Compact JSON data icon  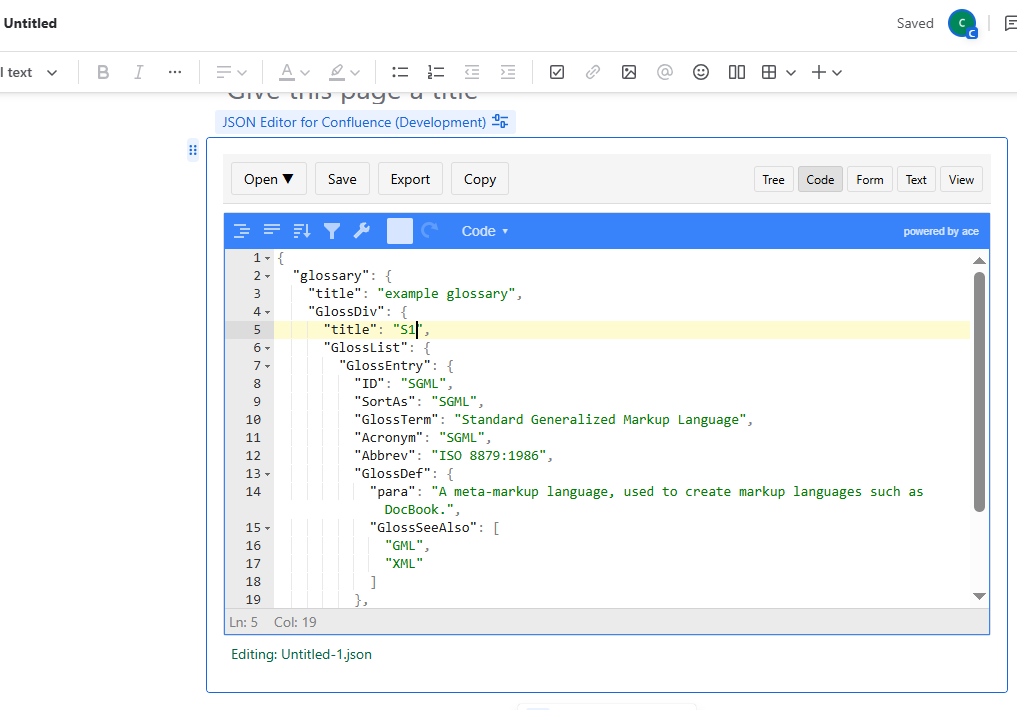272,231
